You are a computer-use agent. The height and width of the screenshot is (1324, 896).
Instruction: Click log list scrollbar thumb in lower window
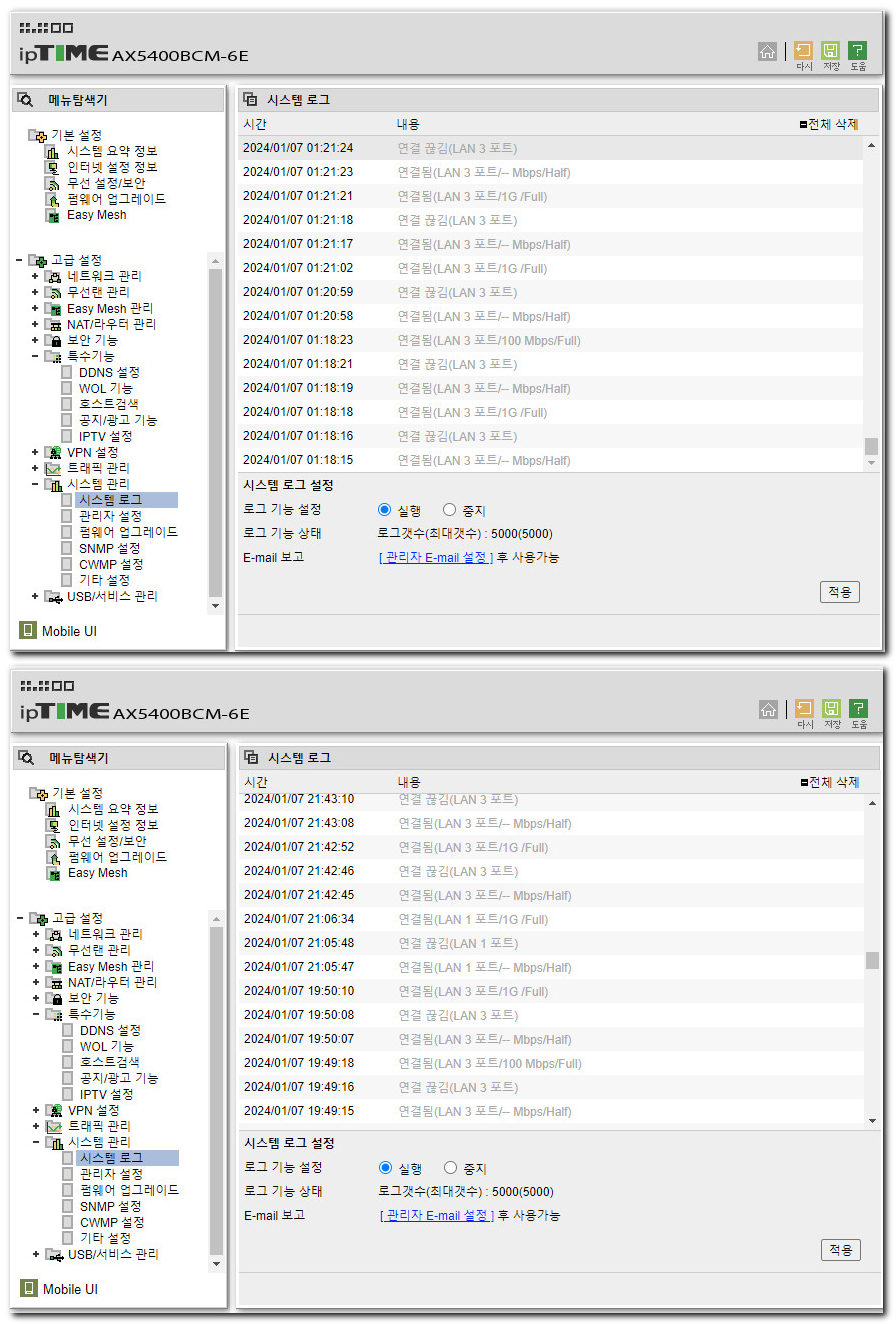pos(872,960)
